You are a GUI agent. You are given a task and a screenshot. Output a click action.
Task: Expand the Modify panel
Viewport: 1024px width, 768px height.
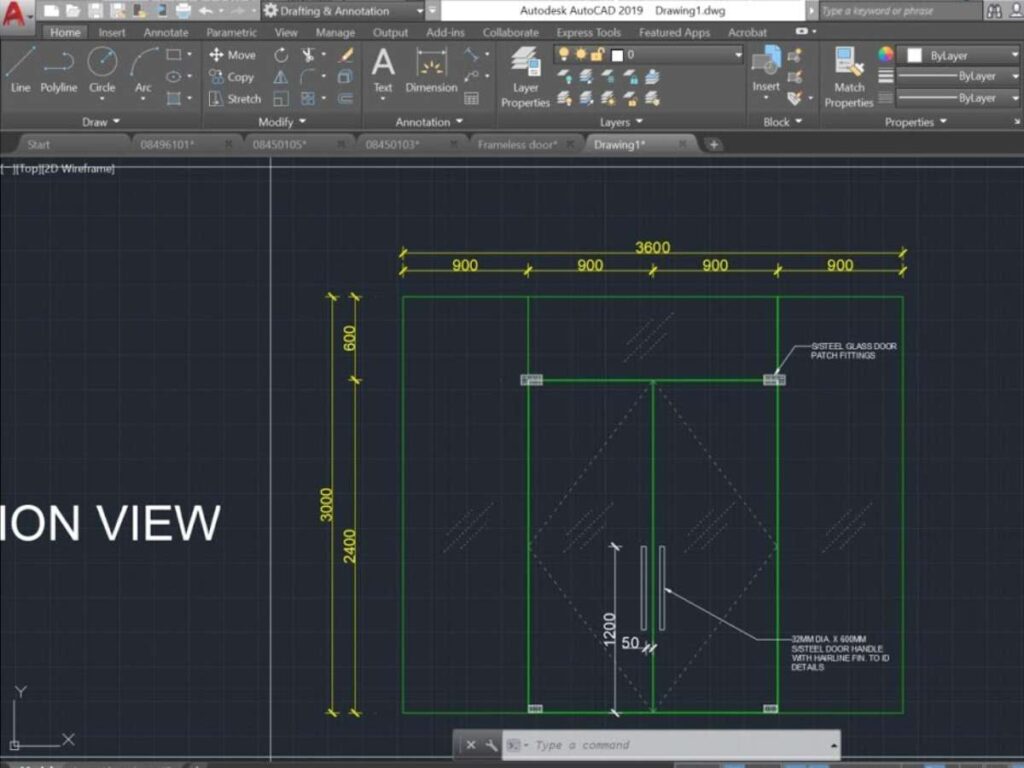(x=282, y=121)
